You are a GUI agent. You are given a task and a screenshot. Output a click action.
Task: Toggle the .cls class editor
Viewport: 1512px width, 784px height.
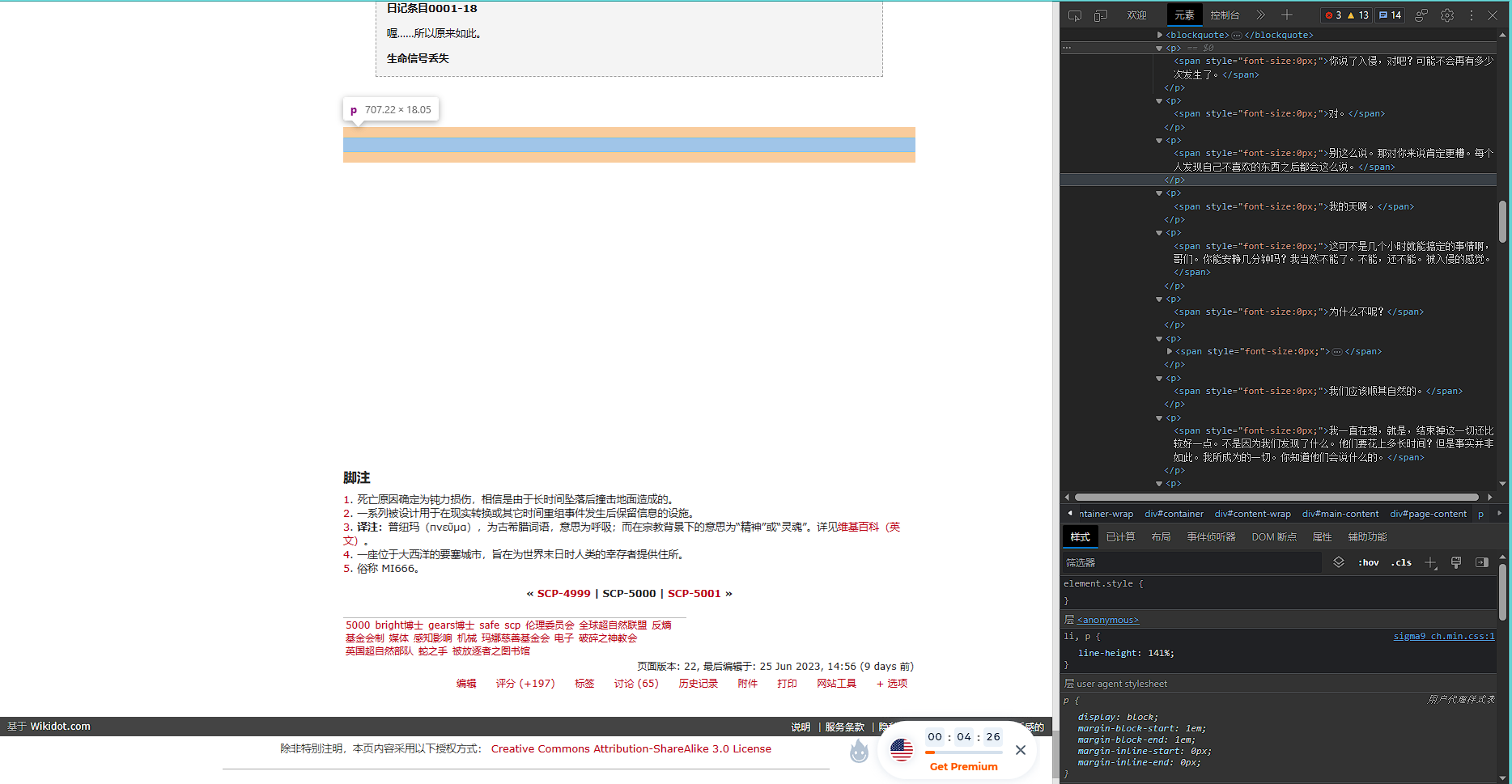(x=1401, y=562)
